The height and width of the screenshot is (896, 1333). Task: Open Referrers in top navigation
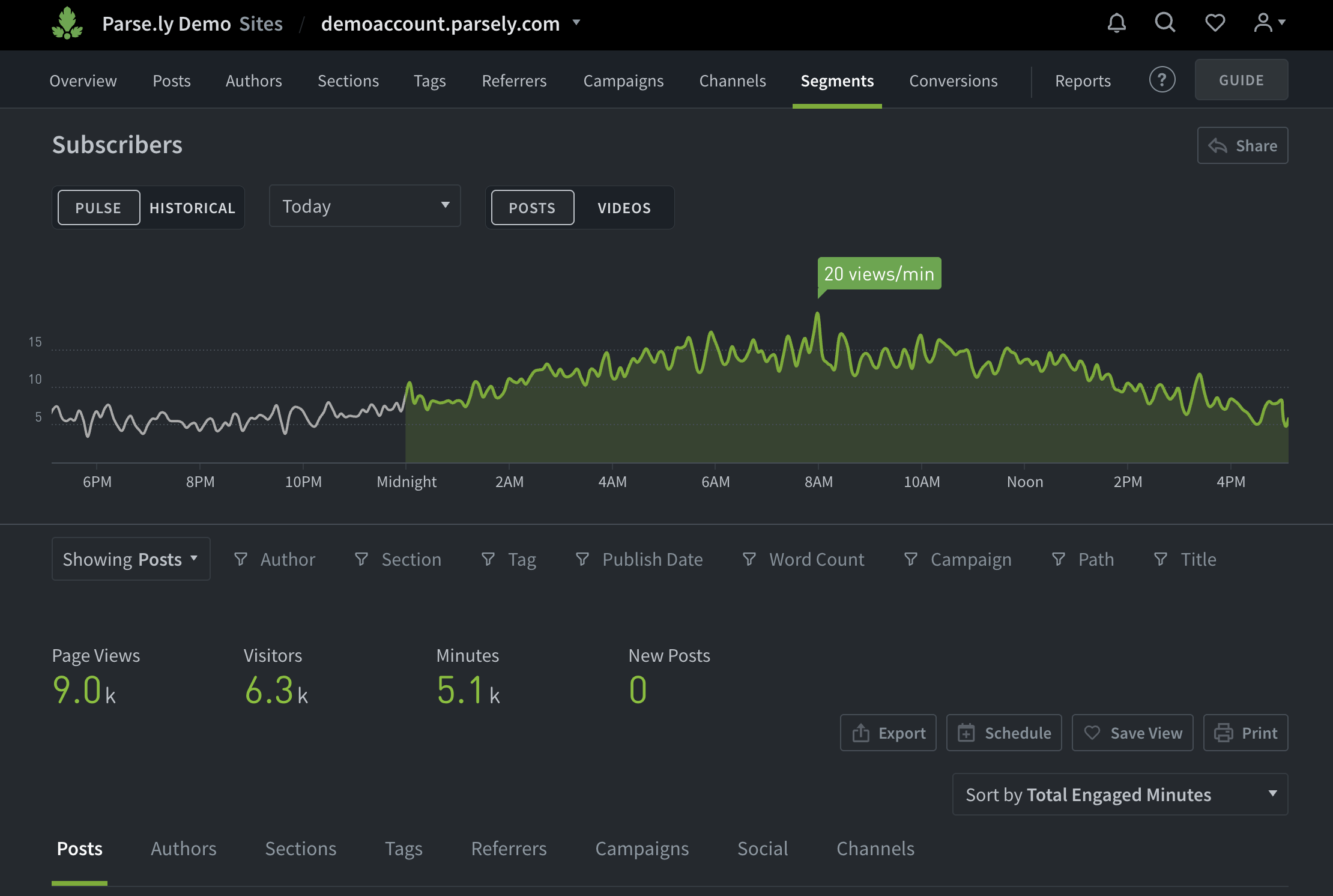(x=514, y=80)
